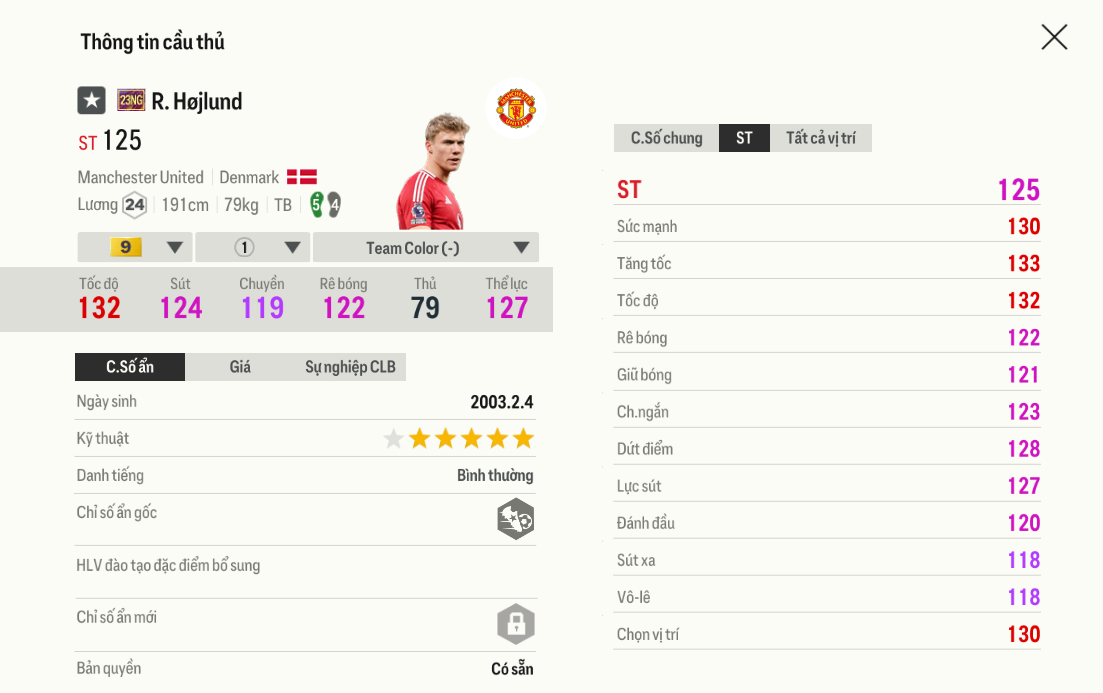Screen dimensions: 1103x693
Task: Click the Manchester United club crest
Action: (516, 108)
